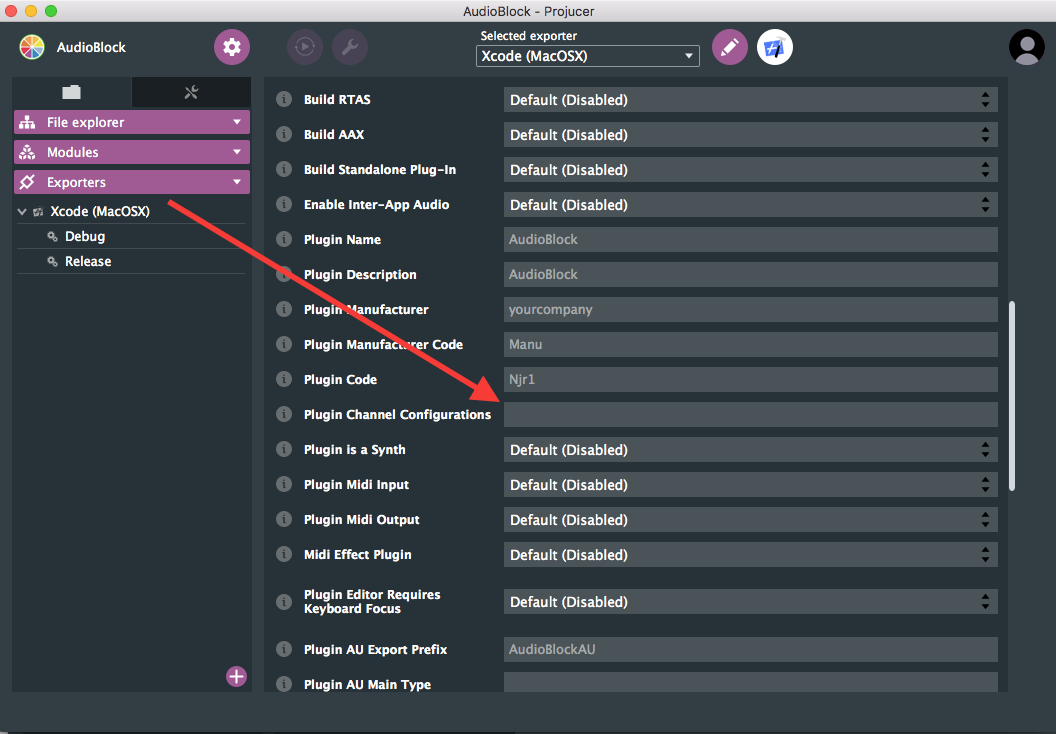Click the settings panel vertical scrollbar
Screen dimensions: 1056x734
pyautogui.click(x=1012, y=396)
